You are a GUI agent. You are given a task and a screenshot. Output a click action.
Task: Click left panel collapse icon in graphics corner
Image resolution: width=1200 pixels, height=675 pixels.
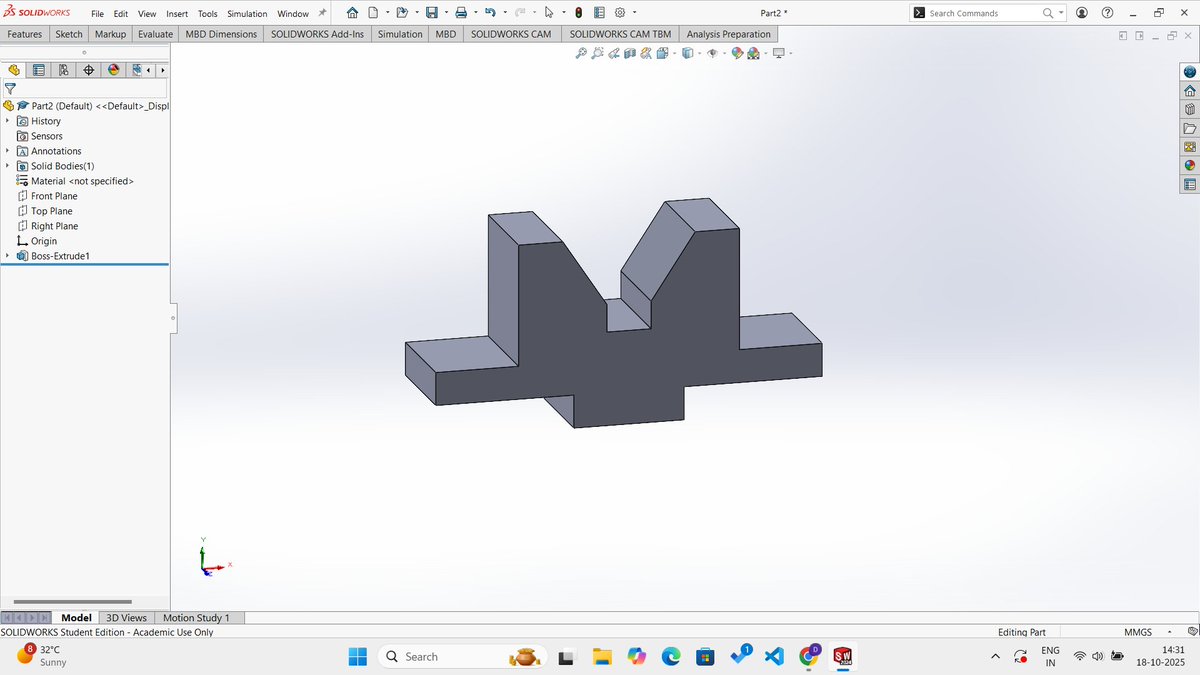(x=1123, y=36)
